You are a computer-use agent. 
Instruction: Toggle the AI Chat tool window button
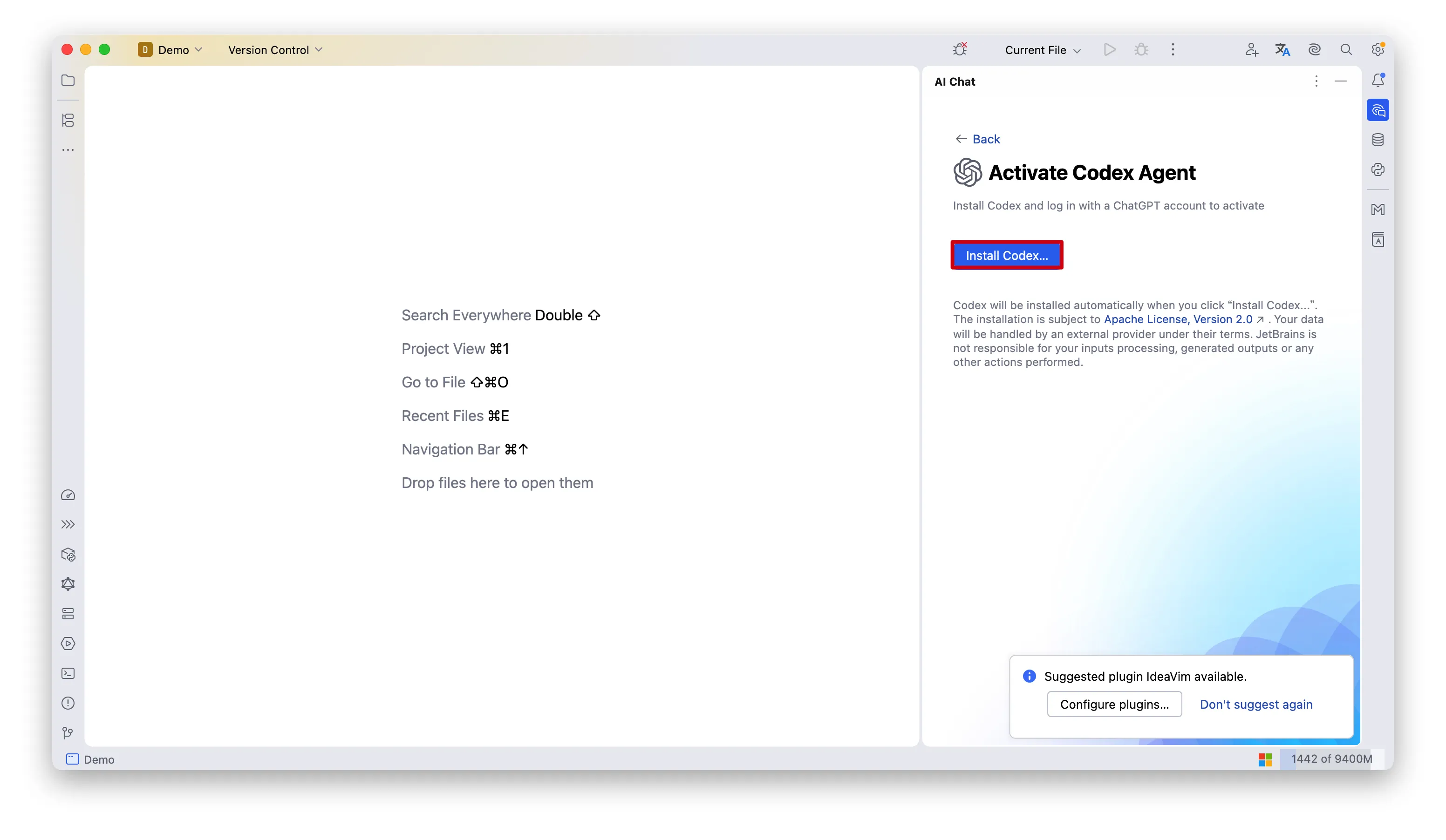click(1378, 110)
